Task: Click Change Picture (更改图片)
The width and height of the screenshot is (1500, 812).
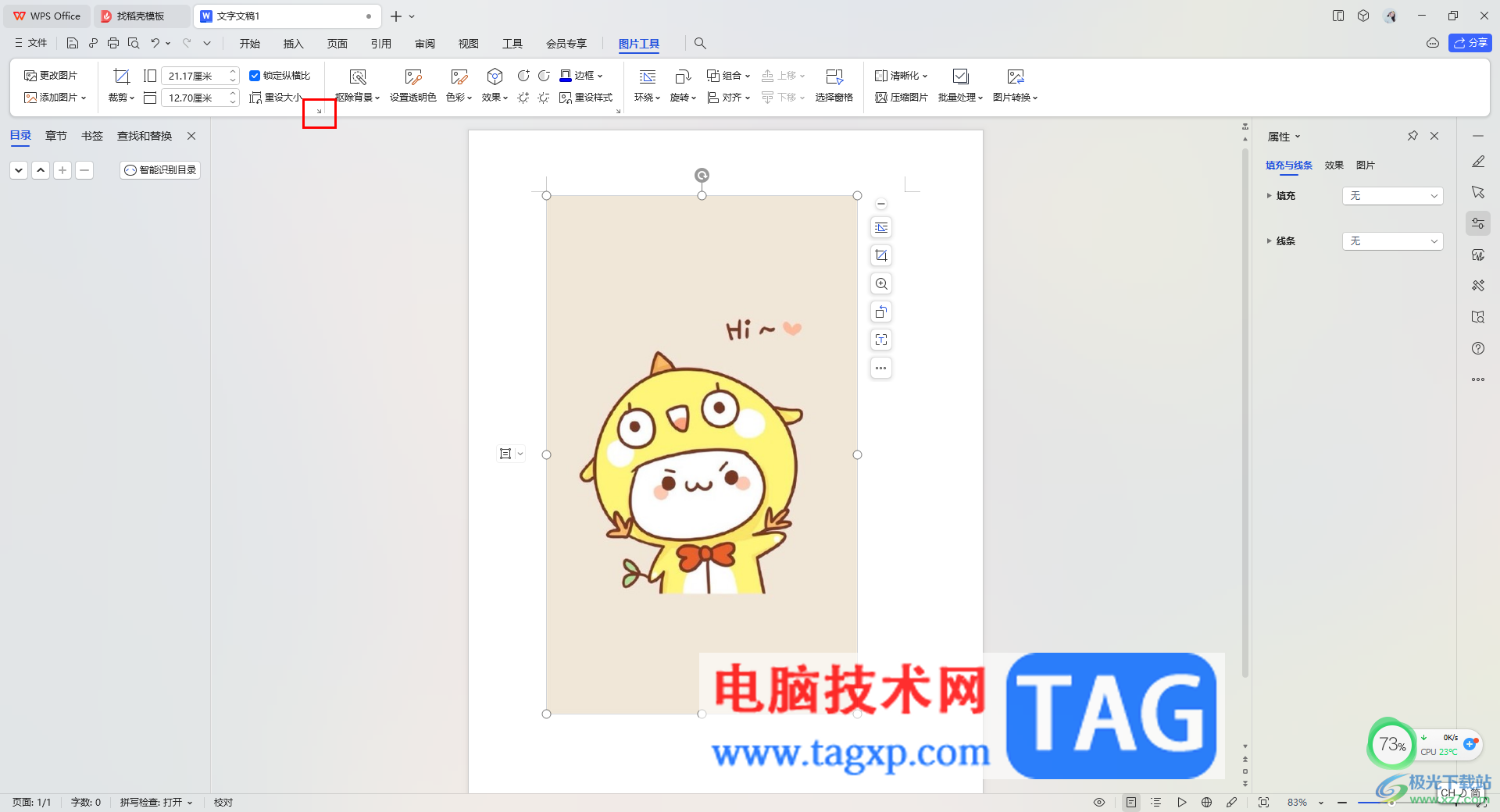Action: coord(51,76)
